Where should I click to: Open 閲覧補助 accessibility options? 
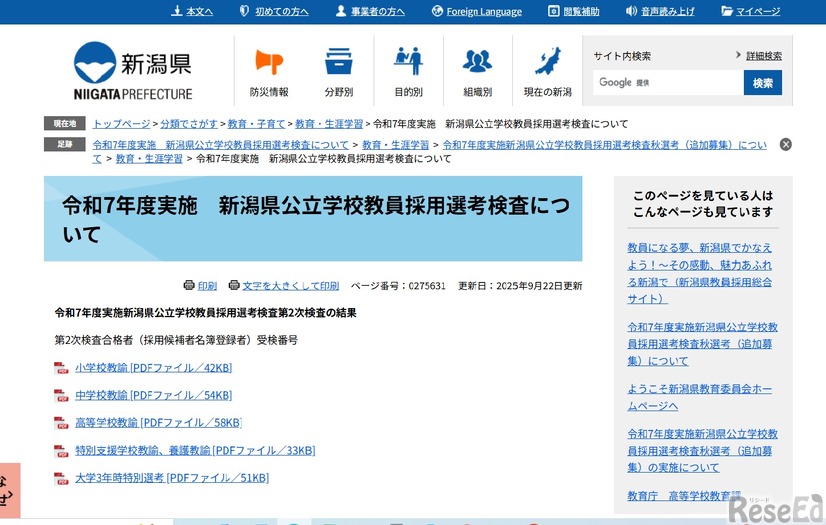(x=574, y=11)
